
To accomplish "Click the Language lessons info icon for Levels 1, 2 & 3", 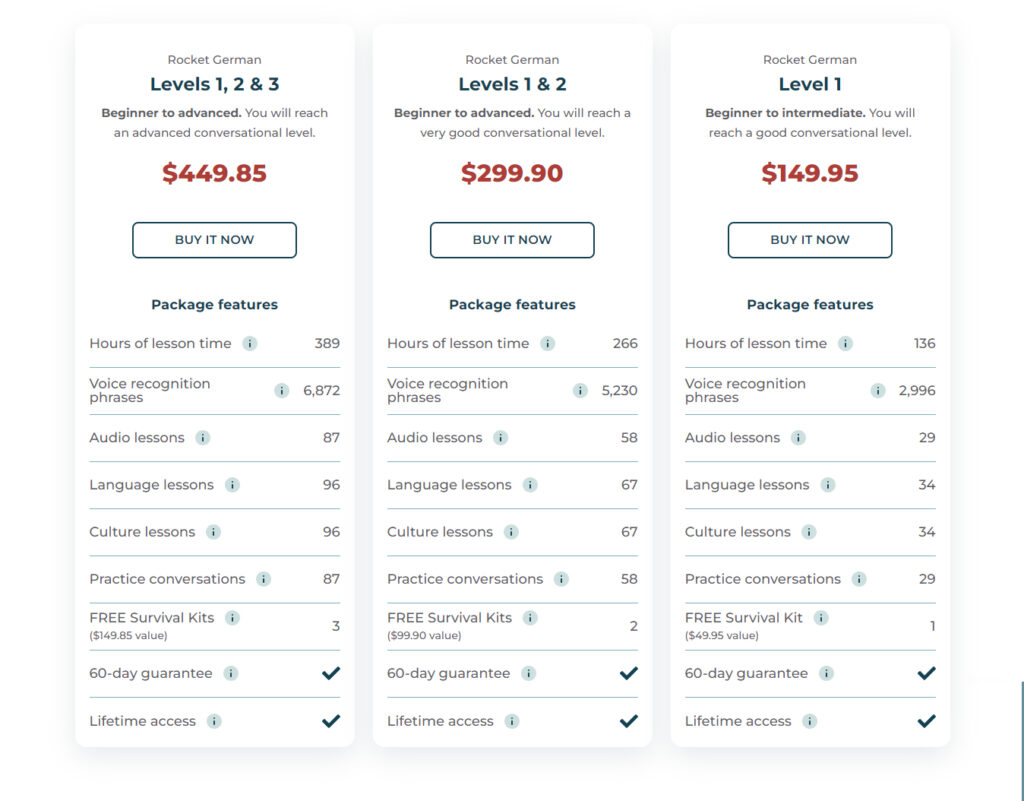I will [231, 485].
